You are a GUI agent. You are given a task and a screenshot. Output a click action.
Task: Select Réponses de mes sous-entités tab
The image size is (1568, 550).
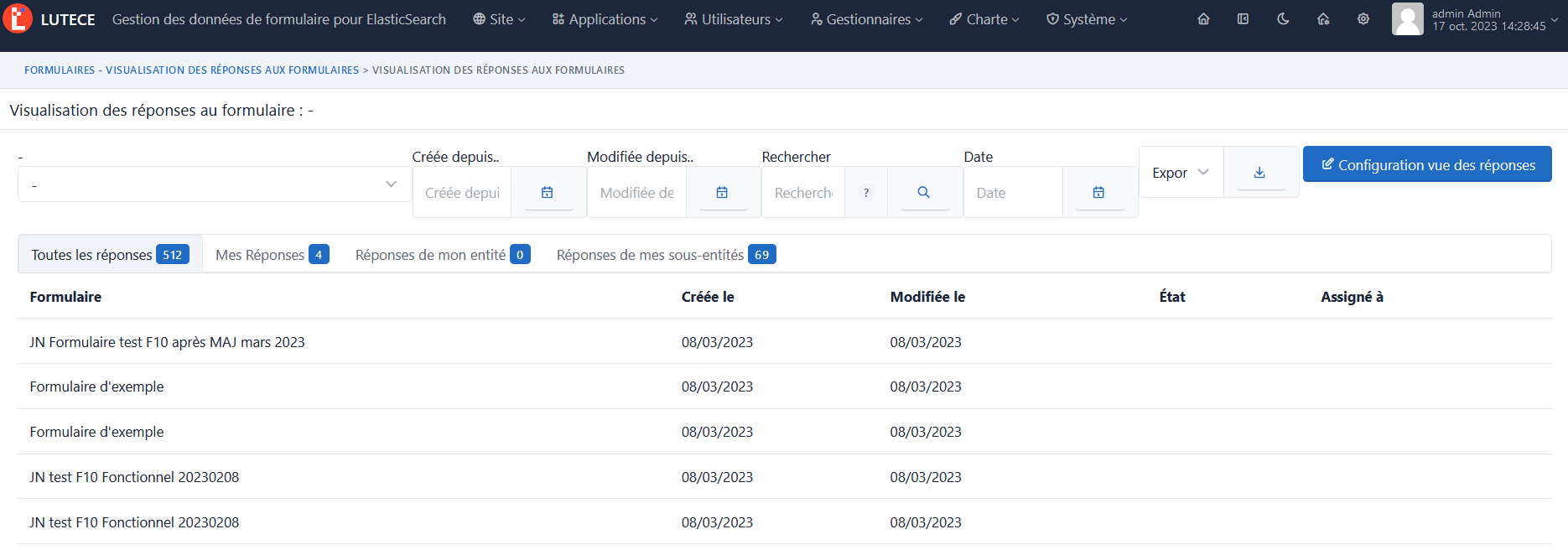pos(665,255)
